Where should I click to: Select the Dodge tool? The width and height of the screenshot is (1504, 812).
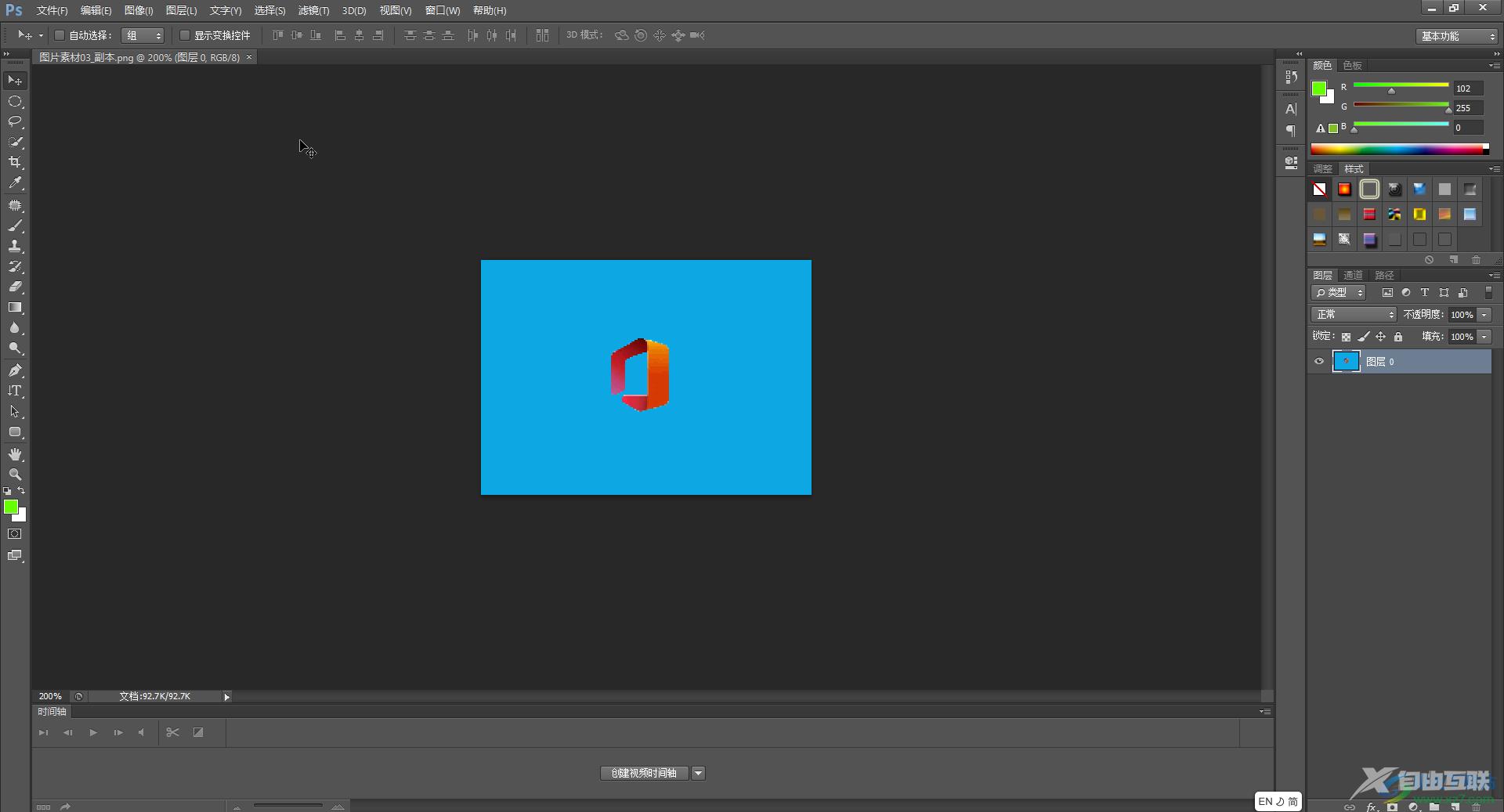(15, 348)
